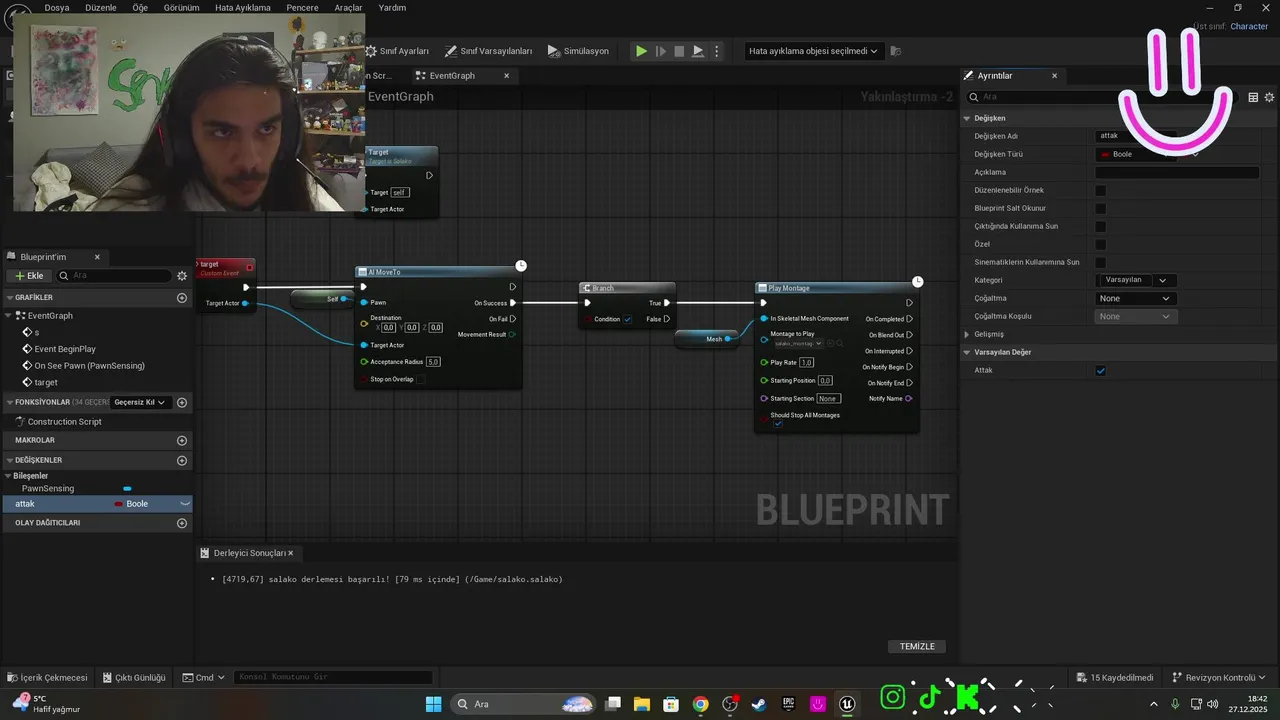Click the eject play icon
Screen dimensions: 1280x720
point(698,51)
